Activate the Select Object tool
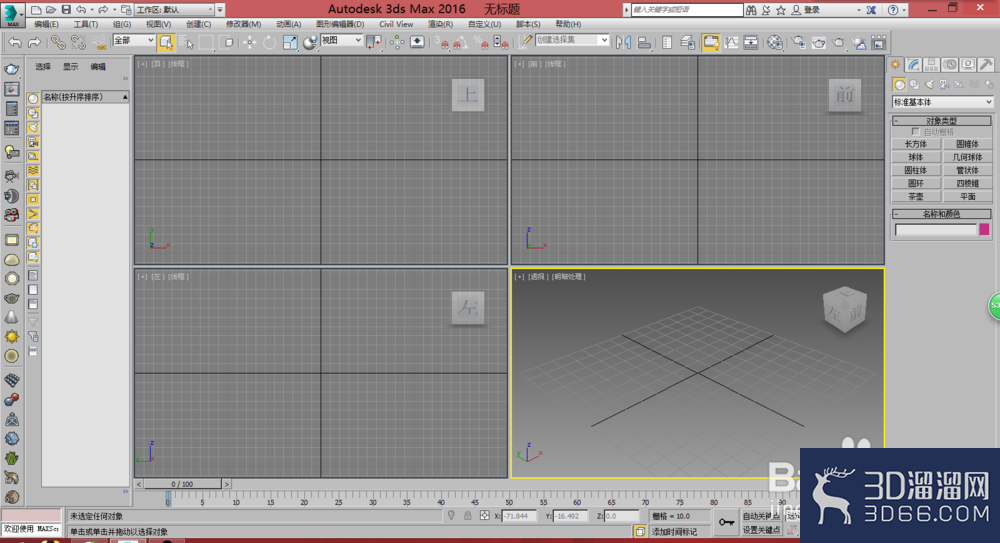 click(x=166, y=43)
